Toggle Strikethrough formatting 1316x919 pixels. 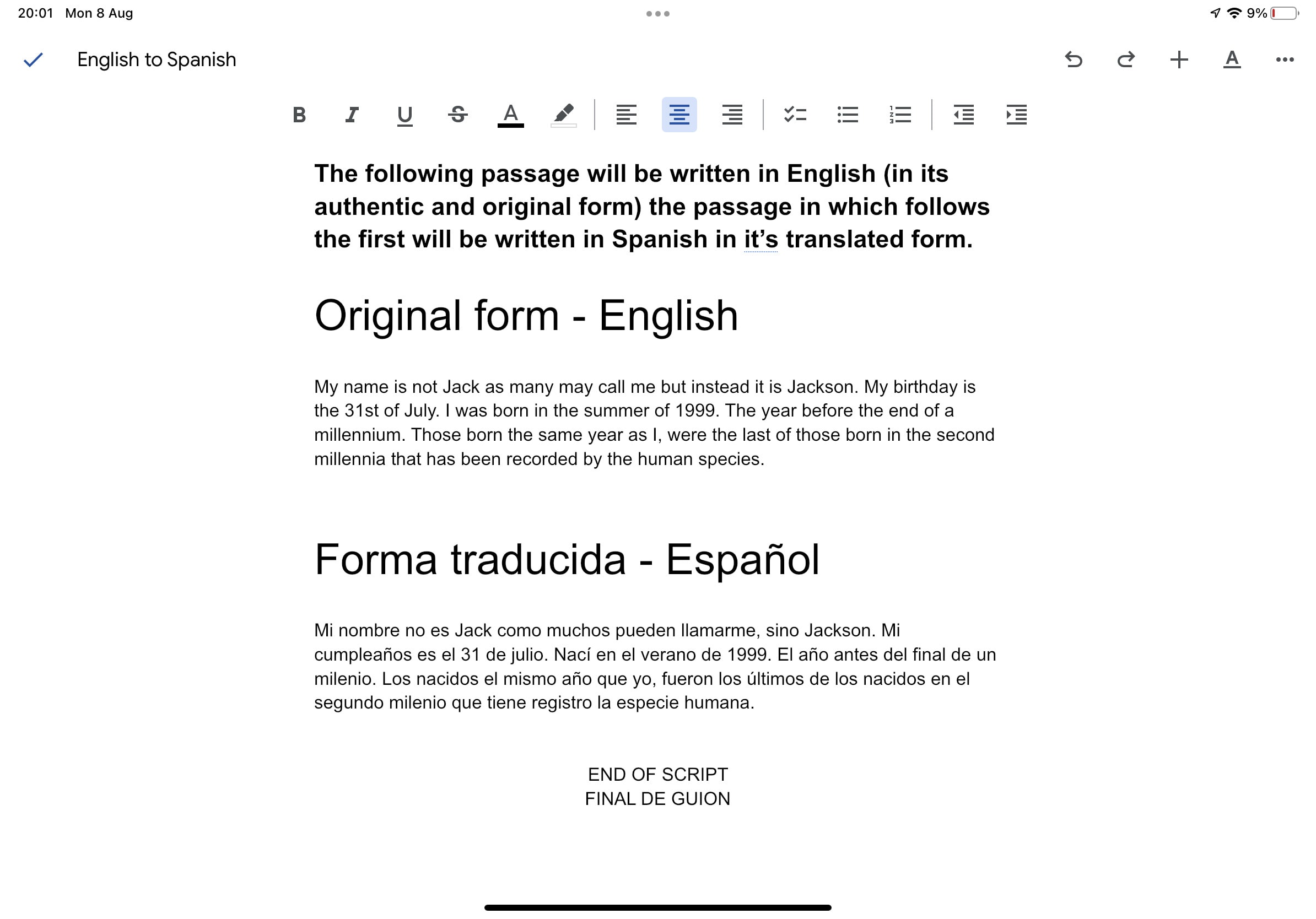[x=457, y=115]
